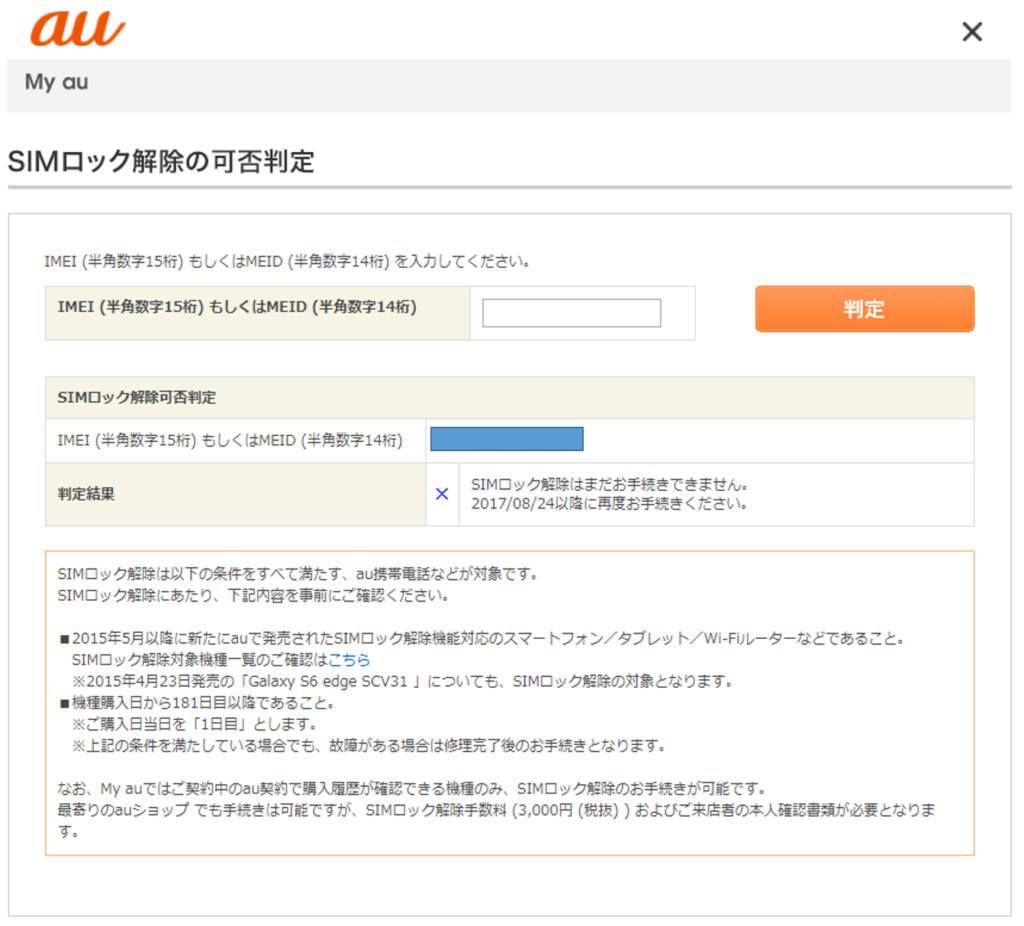Click the bold IMEI input label cell
1024x926 pixels.
point(257,313)
